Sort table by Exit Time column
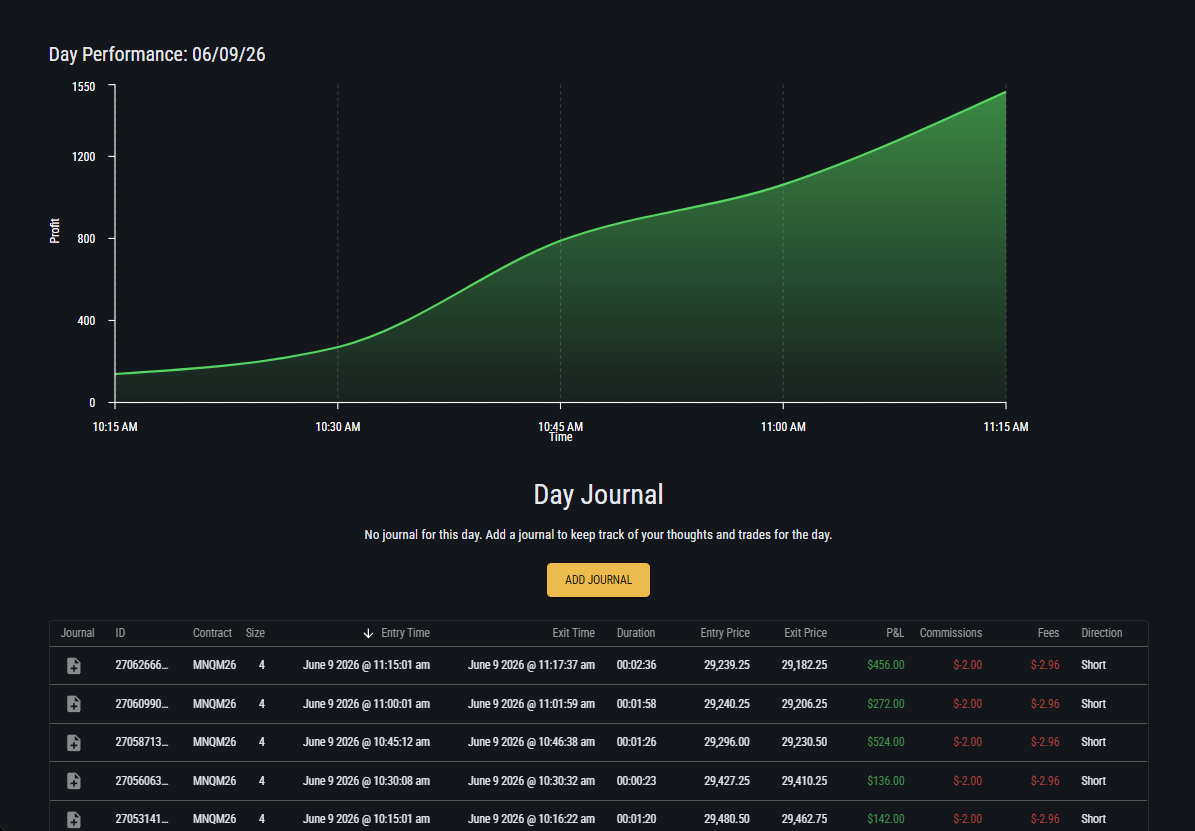 coord(573,633)
